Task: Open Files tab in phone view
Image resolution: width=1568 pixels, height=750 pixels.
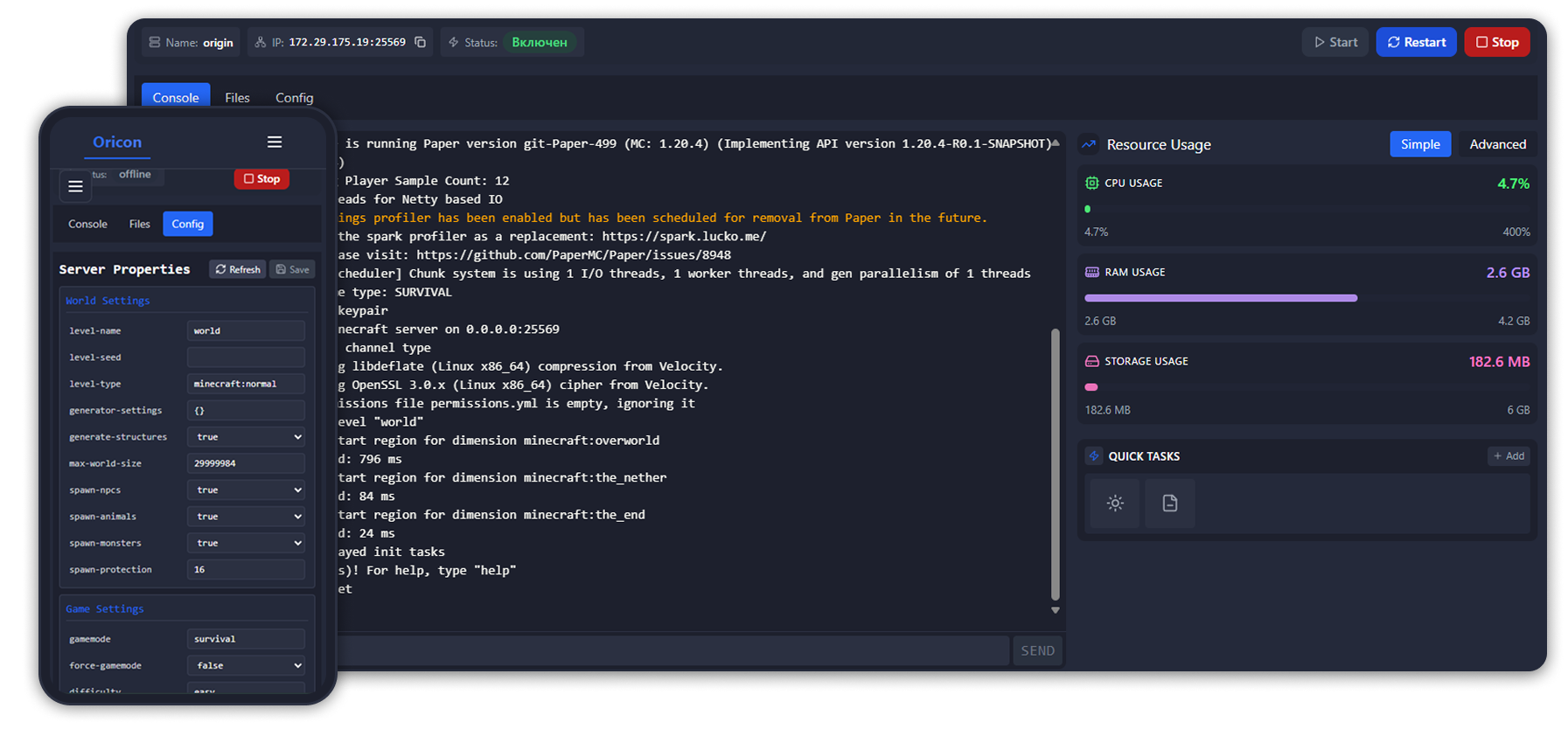Action: pos(139,224)
